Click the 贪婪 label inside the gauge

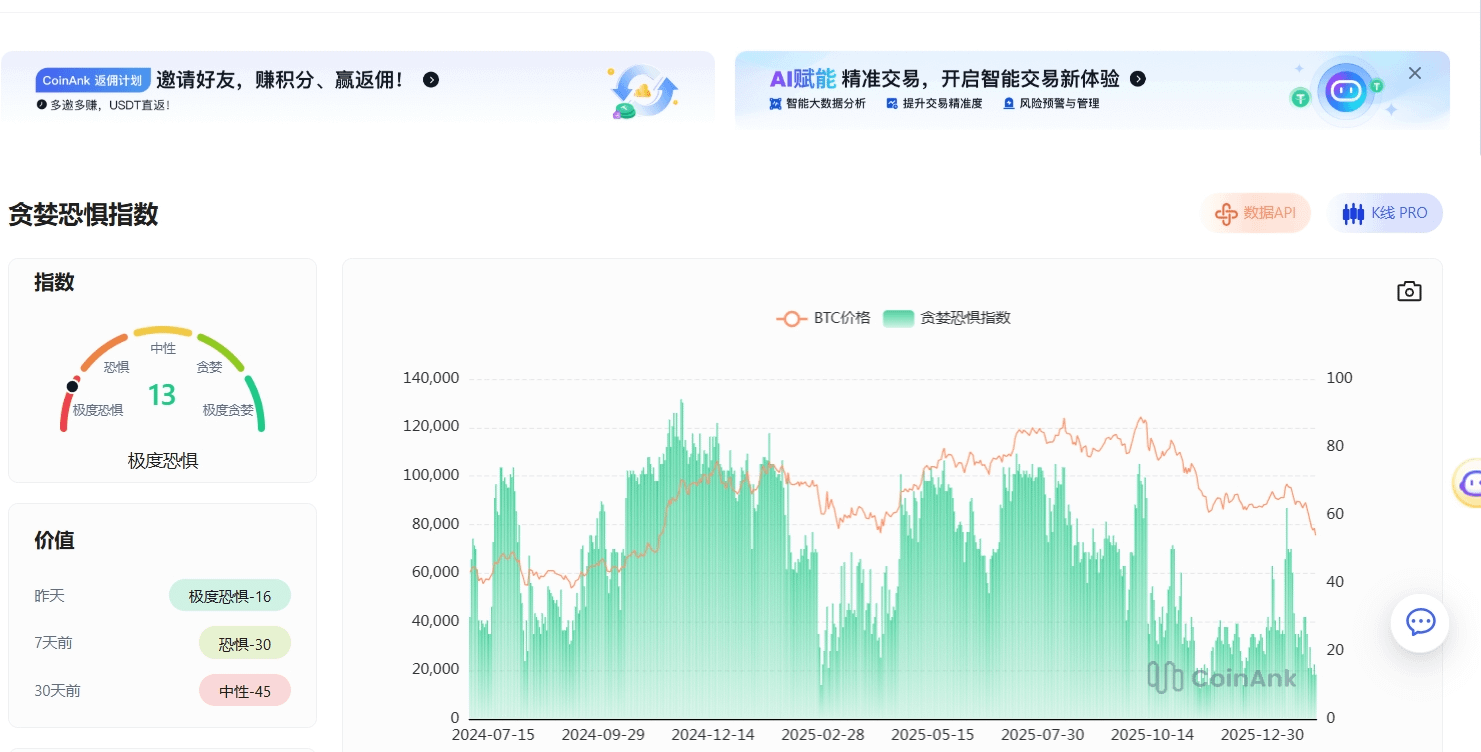click(209, 367)
